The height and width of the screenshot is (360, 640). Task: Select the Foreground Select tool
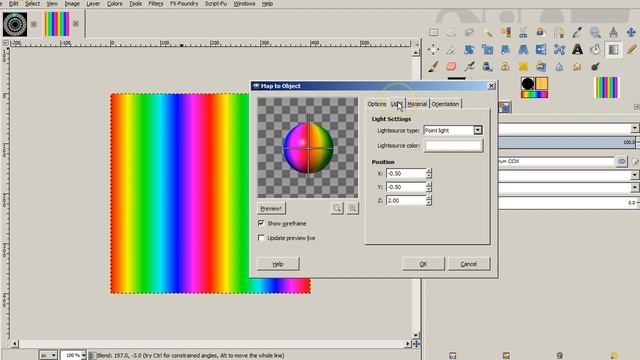point(541,32)
